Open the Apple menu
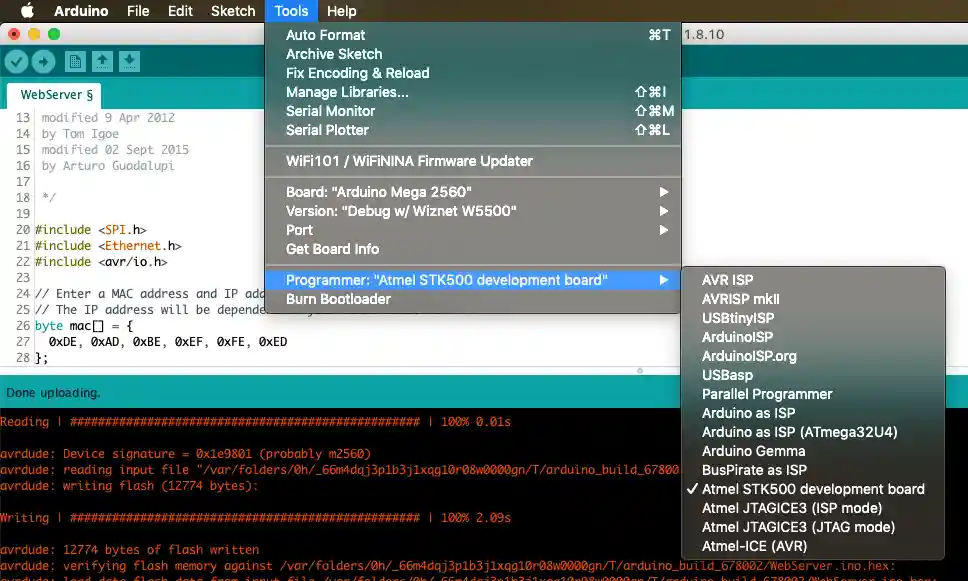The image size is (968, 581). point(27,11)
